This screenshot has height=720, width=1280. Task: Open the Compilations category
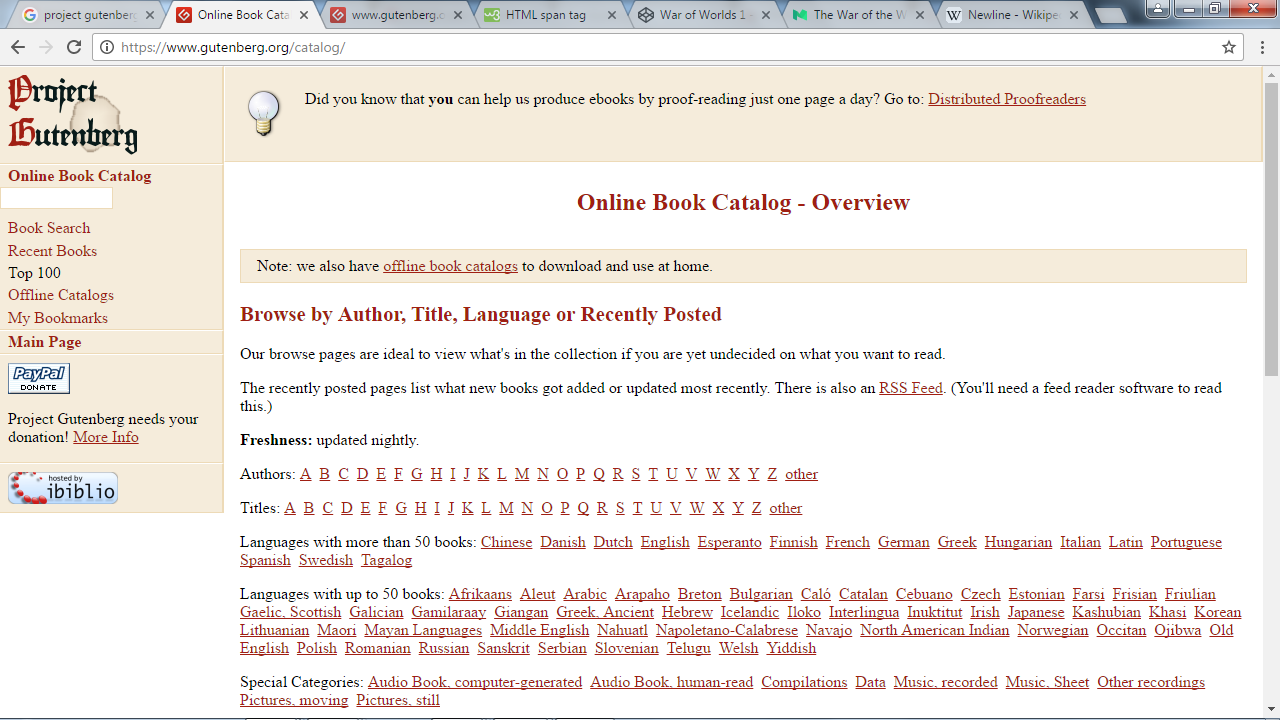[x=804, y=682]
